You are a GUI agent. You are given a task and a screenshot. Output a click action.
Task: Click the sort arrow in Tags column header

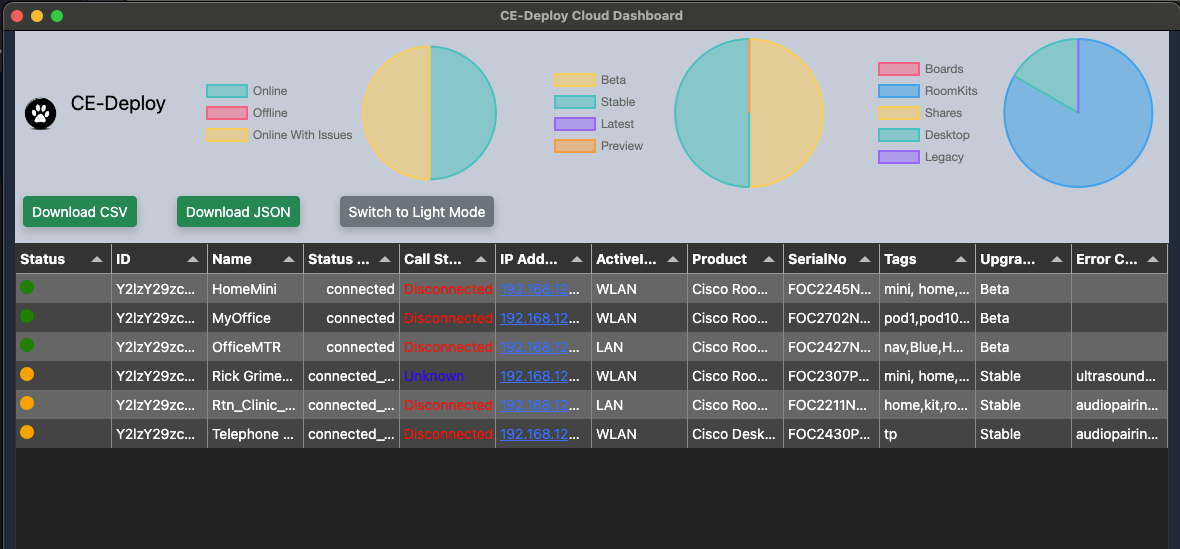click(x=961, y=259)
